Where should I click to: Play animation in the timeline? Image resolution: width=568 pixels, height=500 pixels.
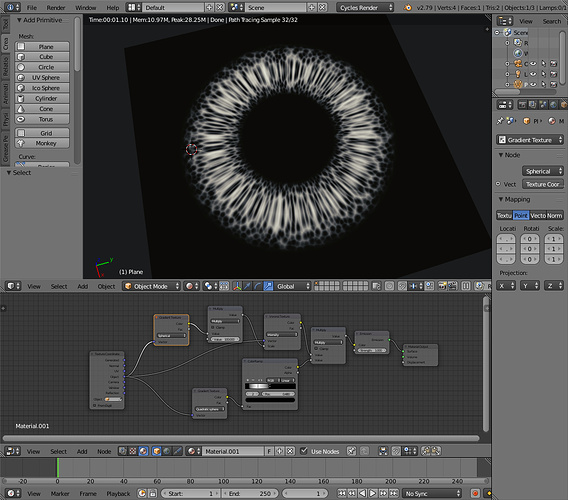point(372,493)
